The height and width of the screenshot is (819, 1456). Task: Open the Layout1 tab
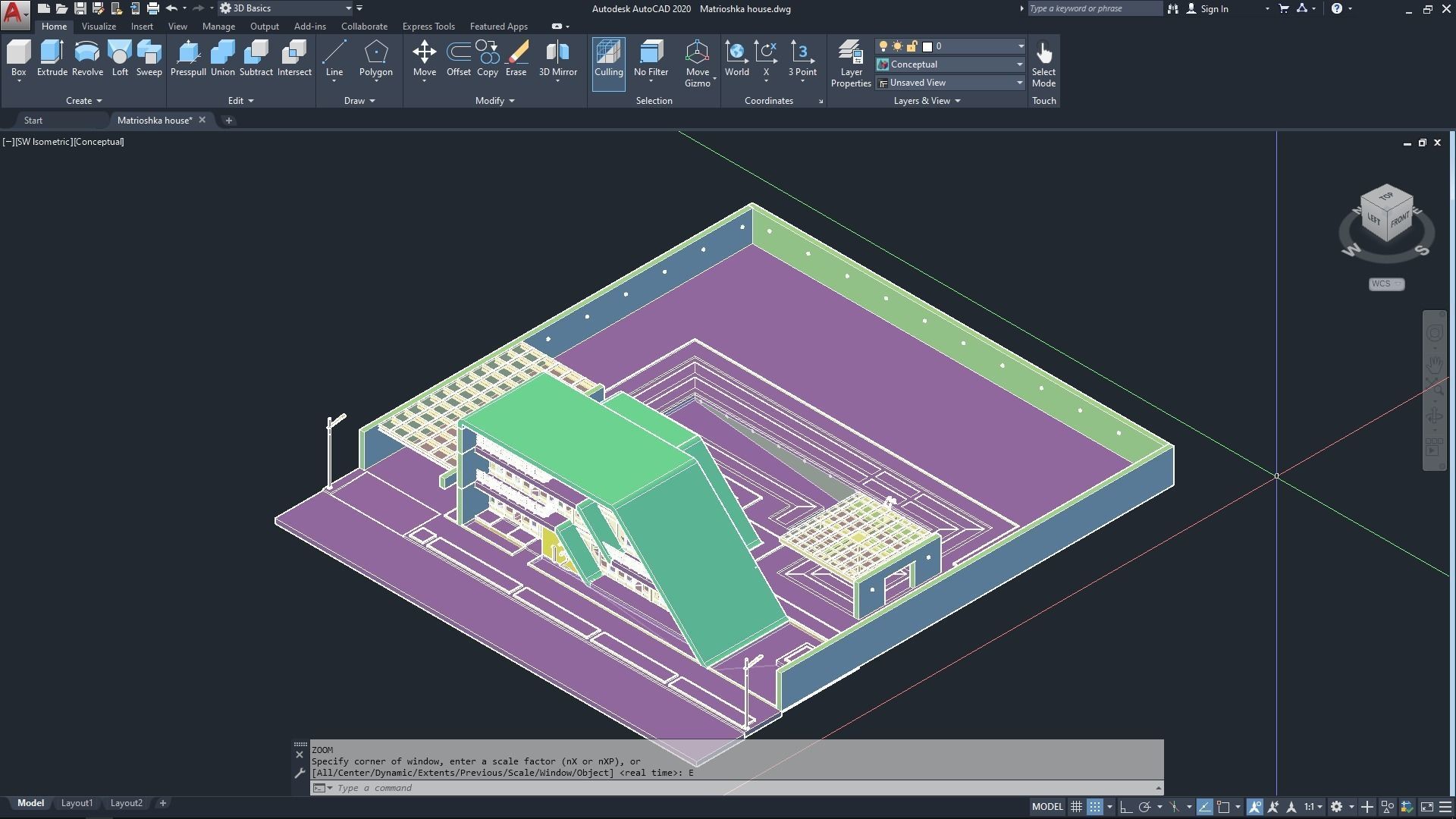point(77,803)
